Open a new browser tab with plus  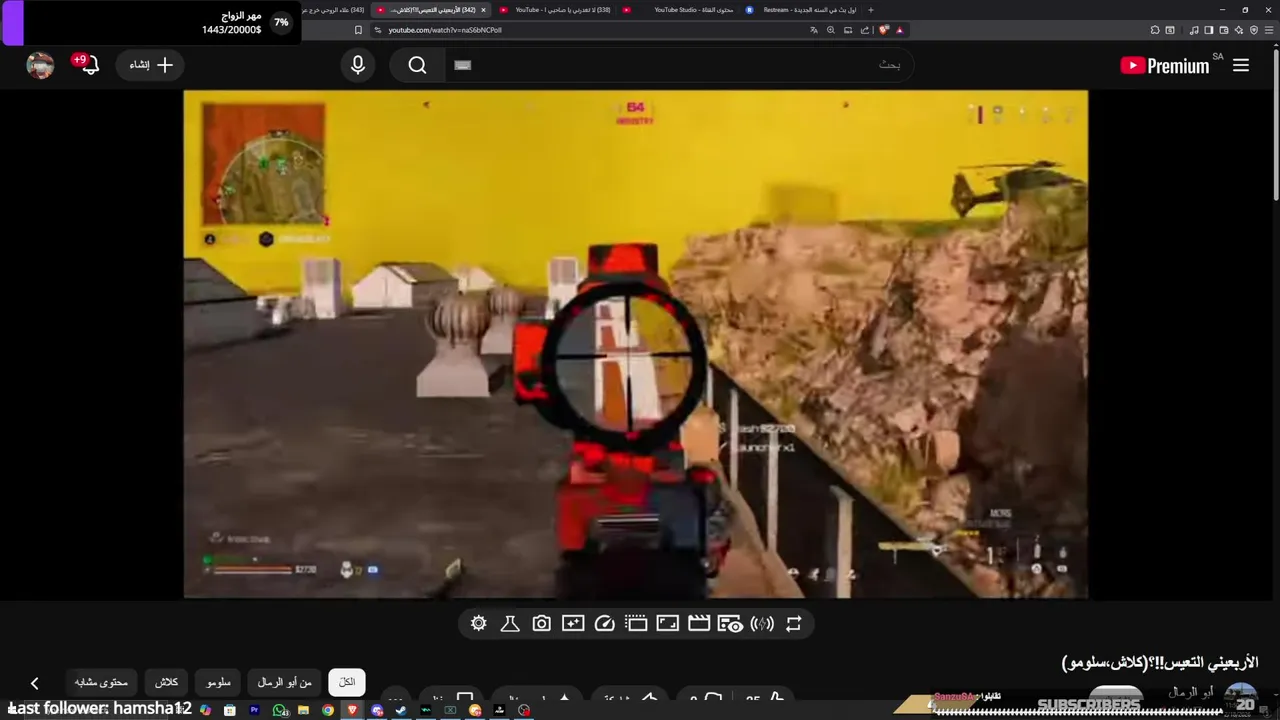pos(870,9)
